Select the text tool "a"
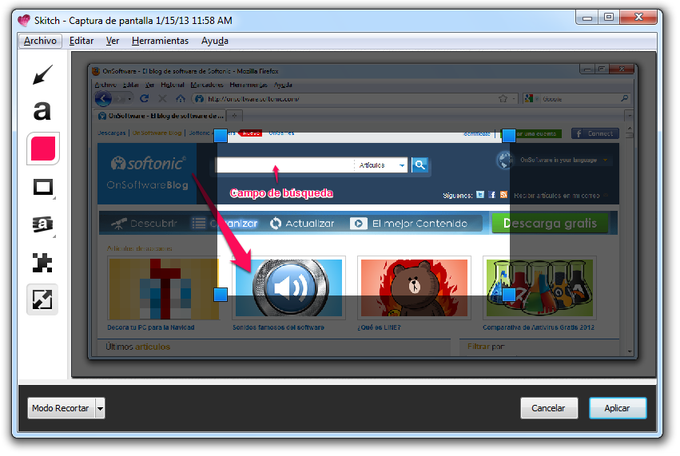This screenshot has width=680, height=456. click(x=42, y=111)
